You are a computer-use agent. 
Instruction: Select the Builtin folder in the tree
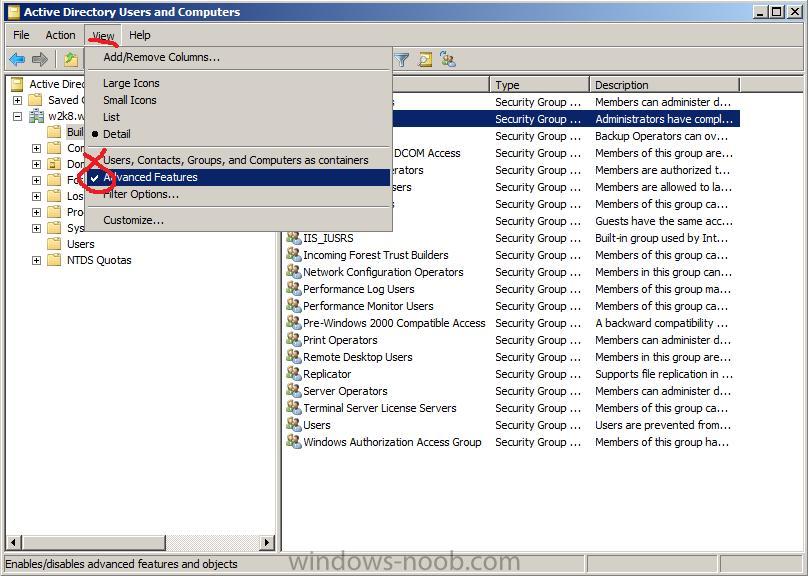(75, 132)
